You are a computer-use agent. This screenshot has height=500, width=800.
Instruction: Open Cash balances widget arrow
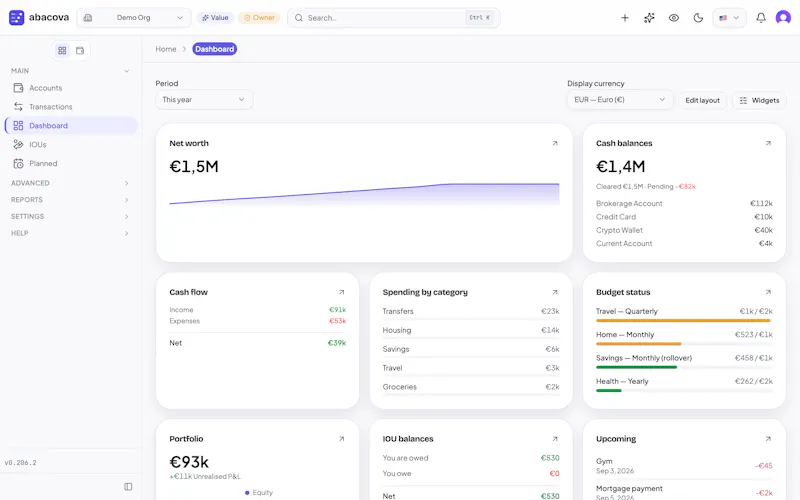tap(768, 143)
